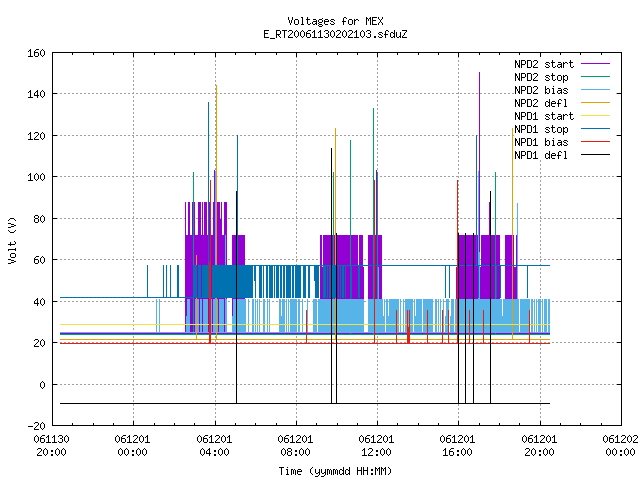Viewport: 640px width, 480px height.
Task: Click the black NPD1 defl legend line
Action: (x=595, y=155)
